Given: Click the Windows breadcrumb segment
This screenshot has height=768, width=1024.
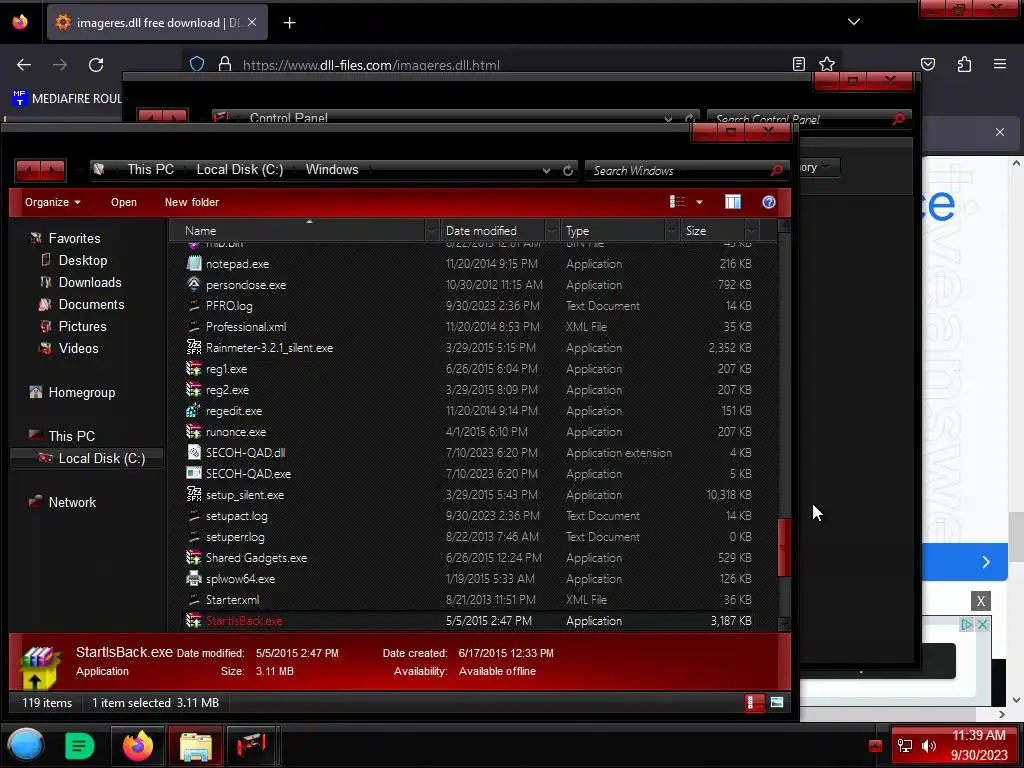Looking at the screenshot, I should (332, 170).
